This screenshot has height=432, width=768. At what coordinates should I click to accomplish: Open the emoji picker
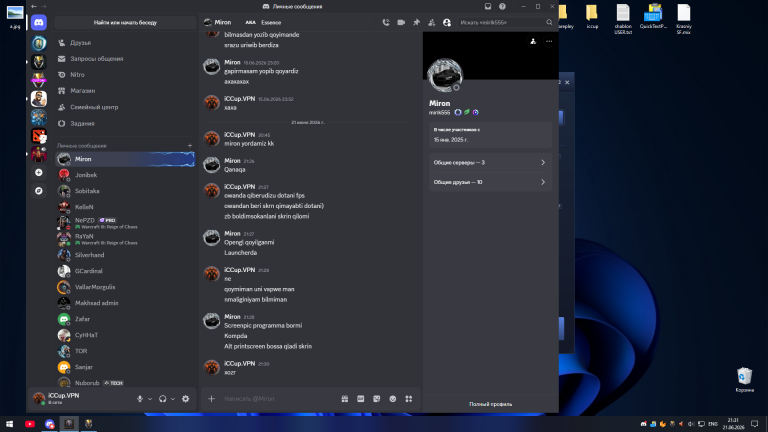click(393, 399)
